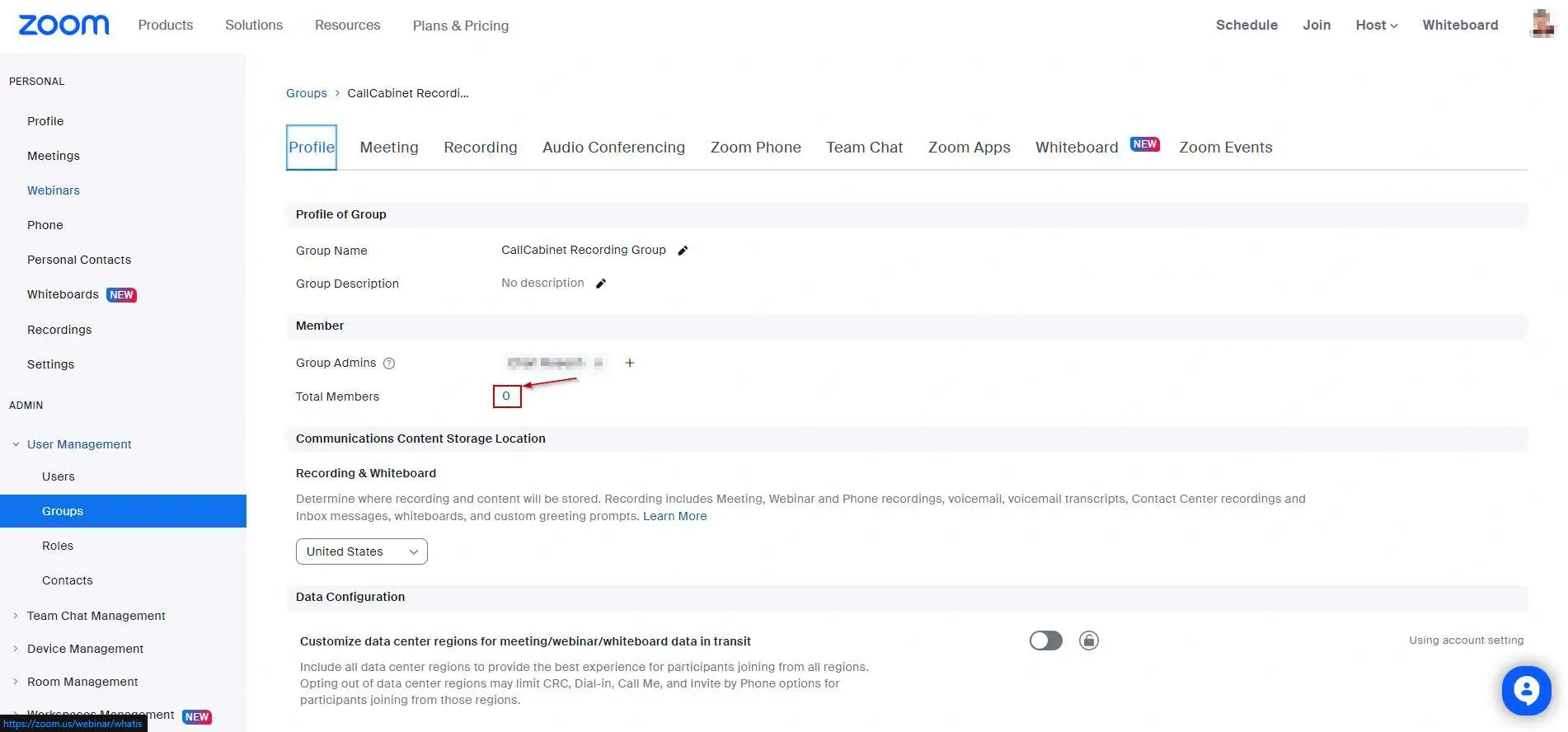The image size is (1568, 732).
Task: Collapse the User Management section
Action: coord(16,444)
